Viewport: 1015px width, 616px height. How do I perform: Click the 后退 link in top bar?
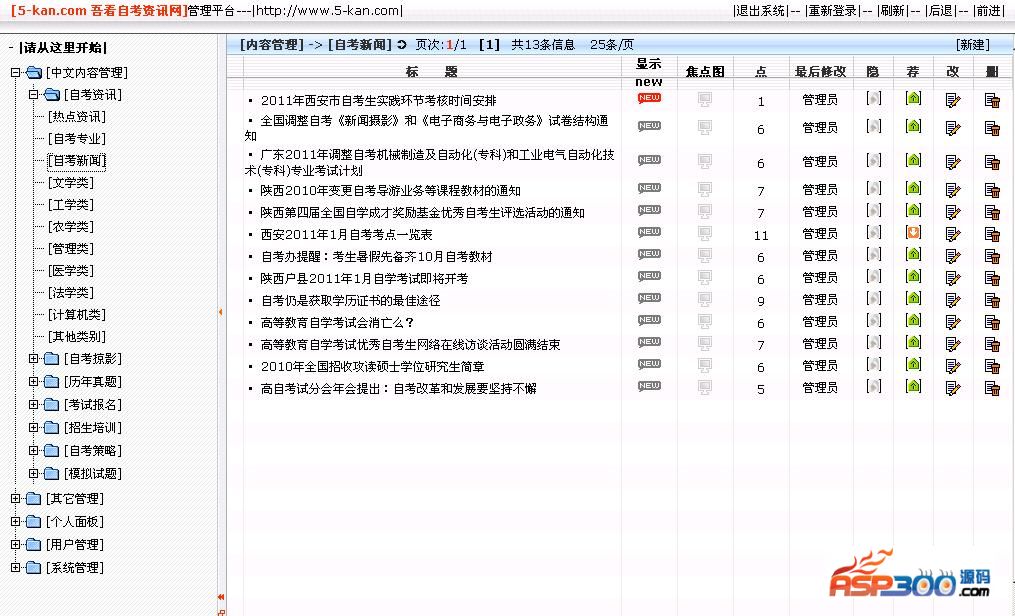click(941, 11)
